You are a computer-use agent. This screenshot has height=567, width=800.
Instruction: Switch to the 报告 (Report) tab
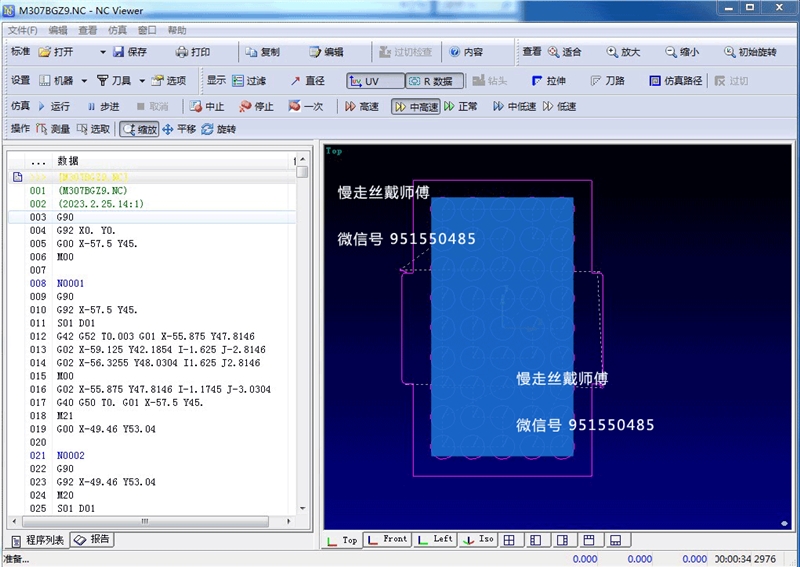click(x=93, y=540)
